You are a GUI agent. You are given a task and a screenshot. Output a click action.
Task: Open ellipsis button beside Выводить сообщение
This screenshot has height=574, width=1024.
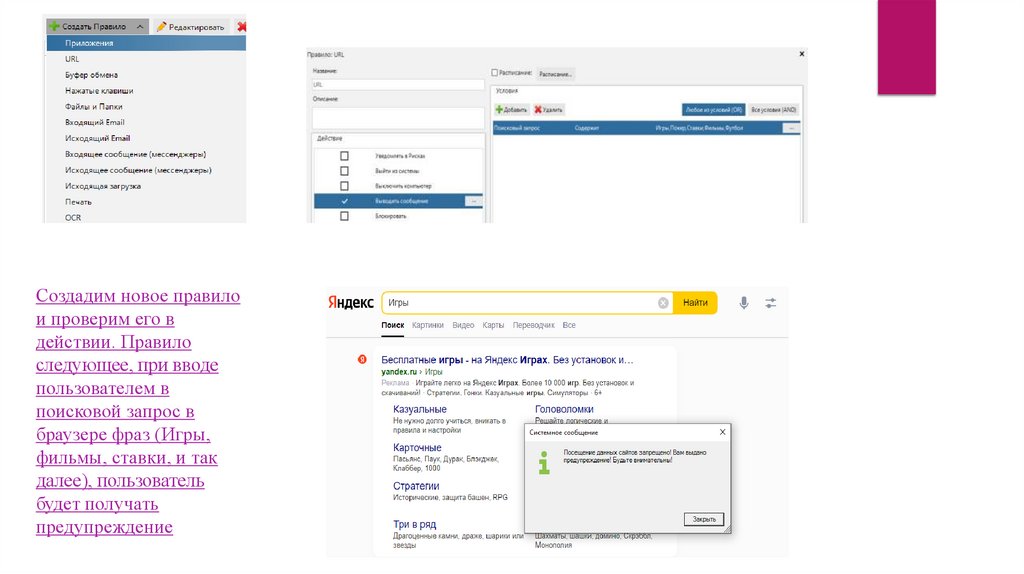pos(474,201)
